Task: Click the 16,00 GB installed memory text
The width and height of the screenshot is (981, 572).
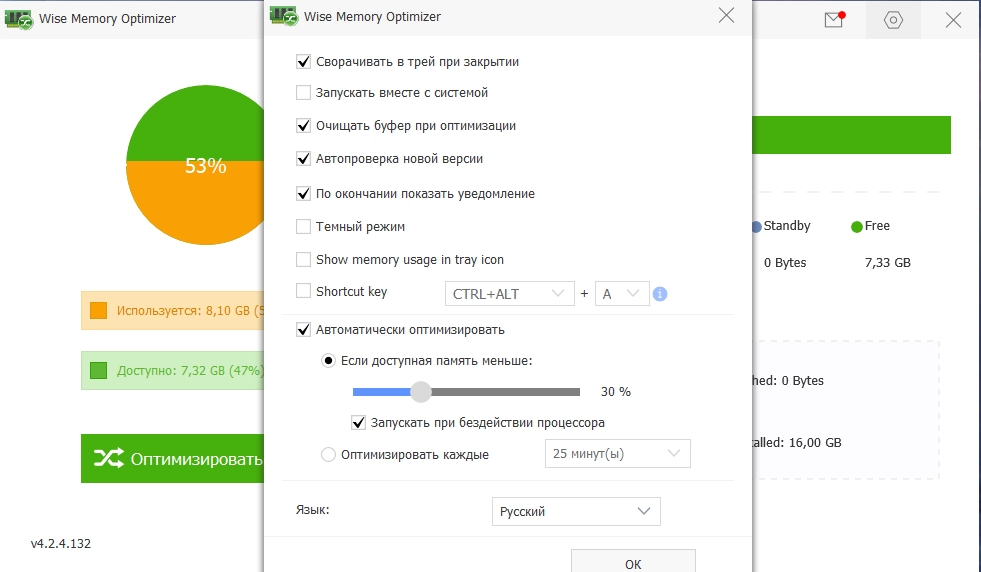Action: (x=815, y=442)
